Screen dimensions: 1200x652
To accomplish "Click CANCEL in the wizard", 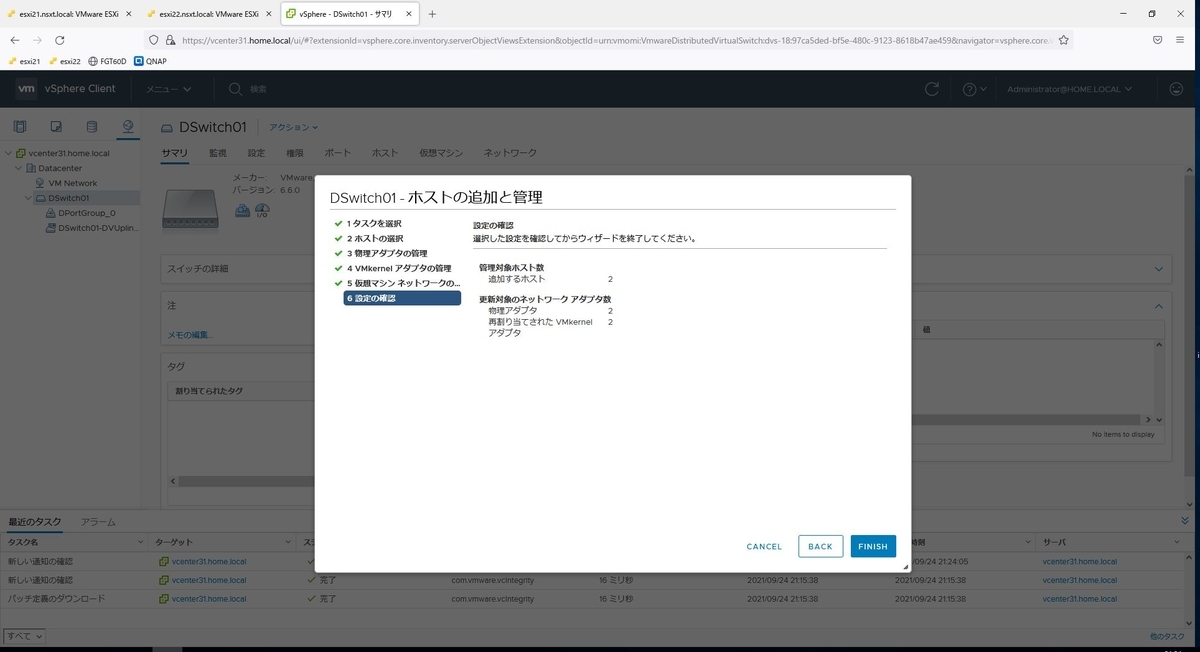I will (x=764, y=546).
